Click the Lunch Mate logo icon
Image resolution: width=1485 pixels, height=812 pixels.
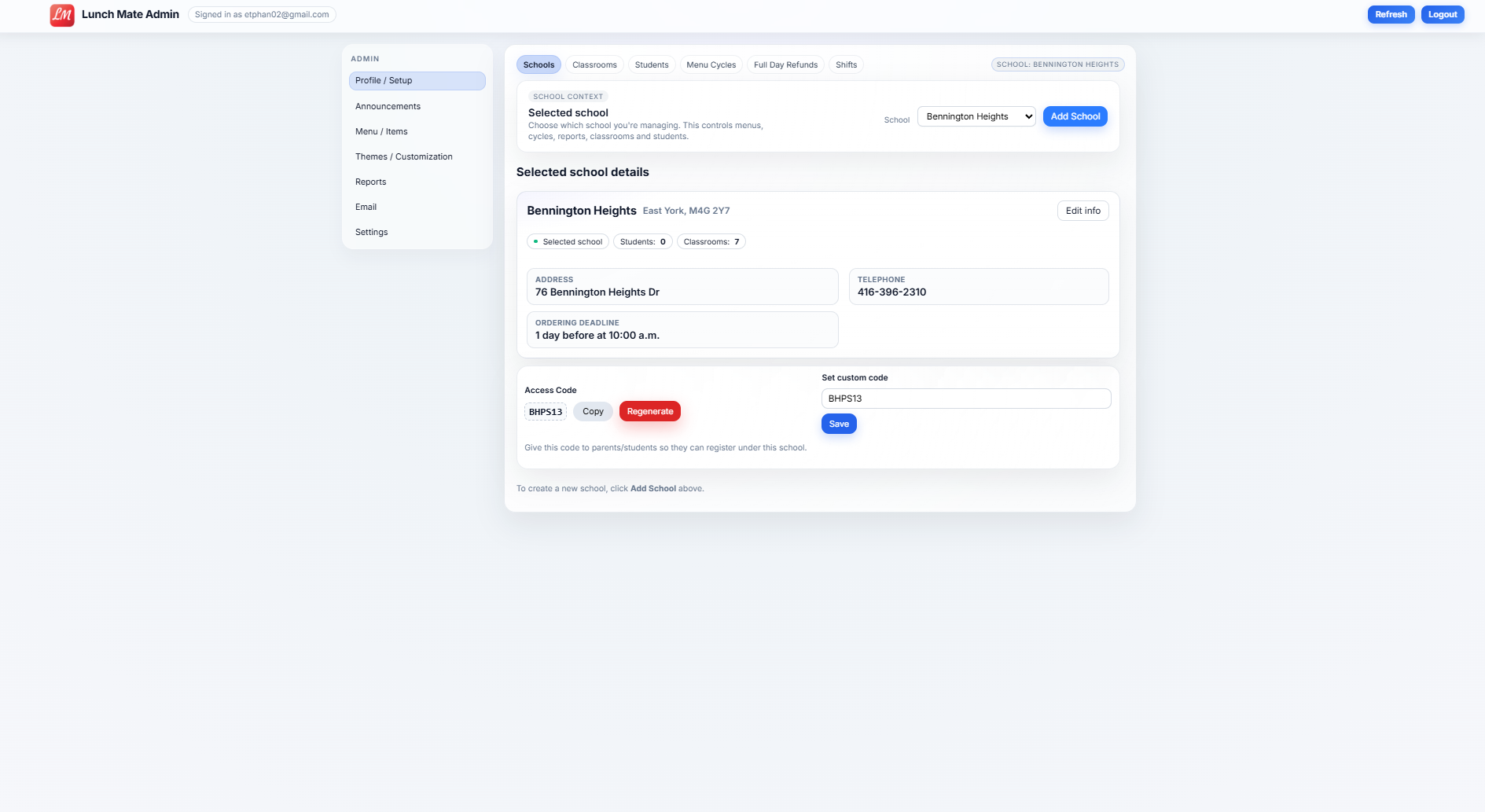coord(62,15)
